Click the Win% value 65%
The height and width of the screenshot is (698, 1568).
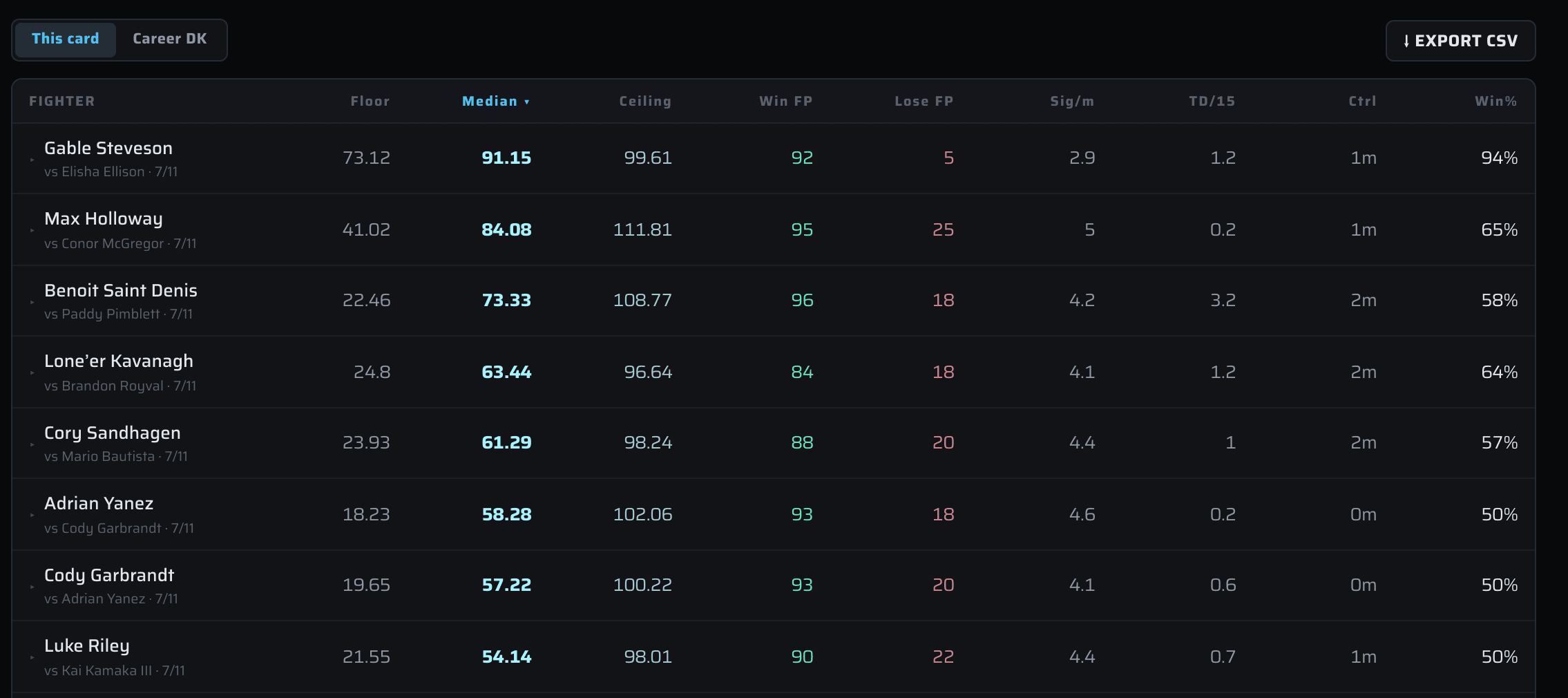[1500, 229]
